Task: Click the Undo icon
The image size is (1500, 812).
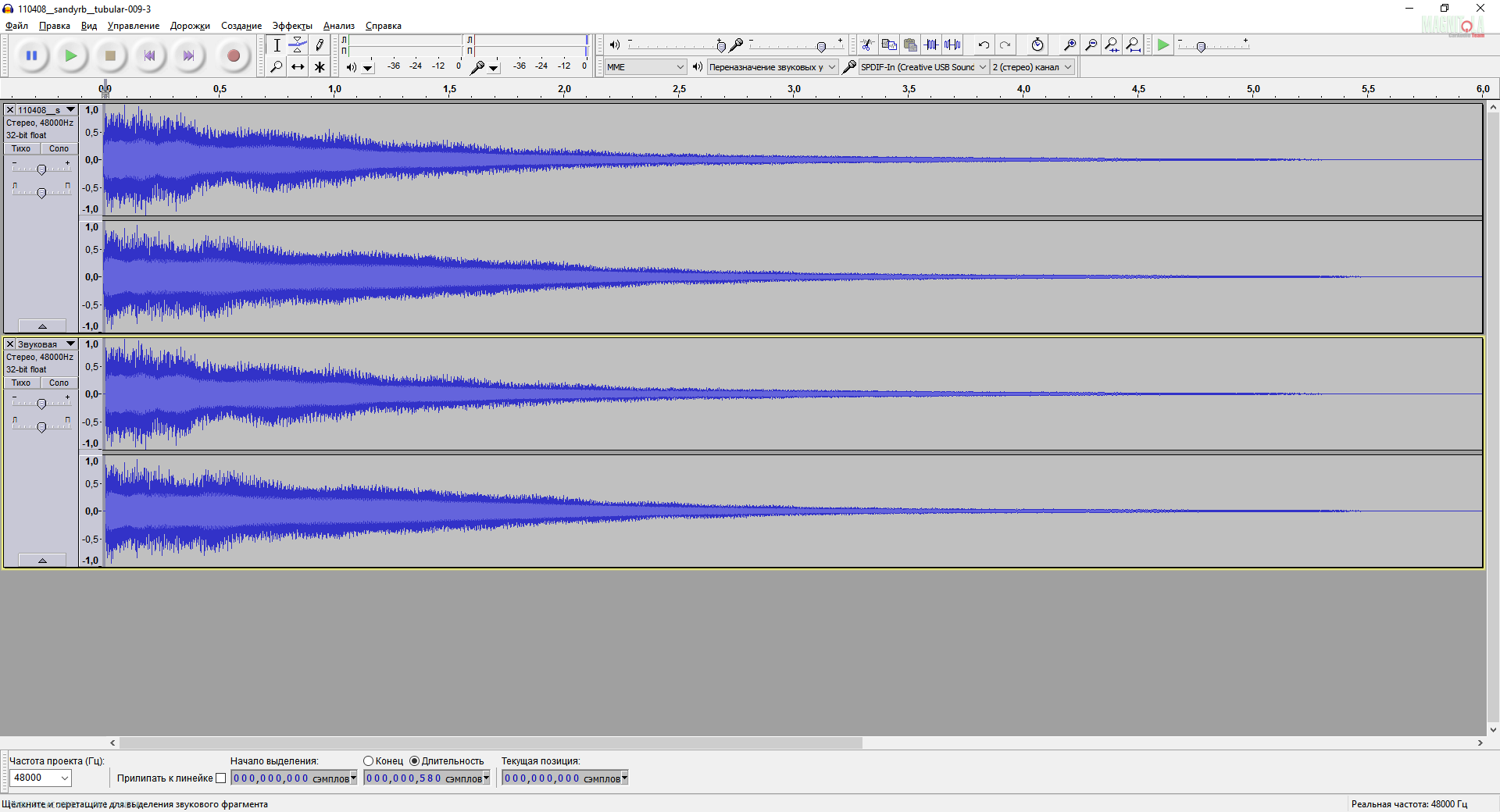Action: tap(984, 45)
